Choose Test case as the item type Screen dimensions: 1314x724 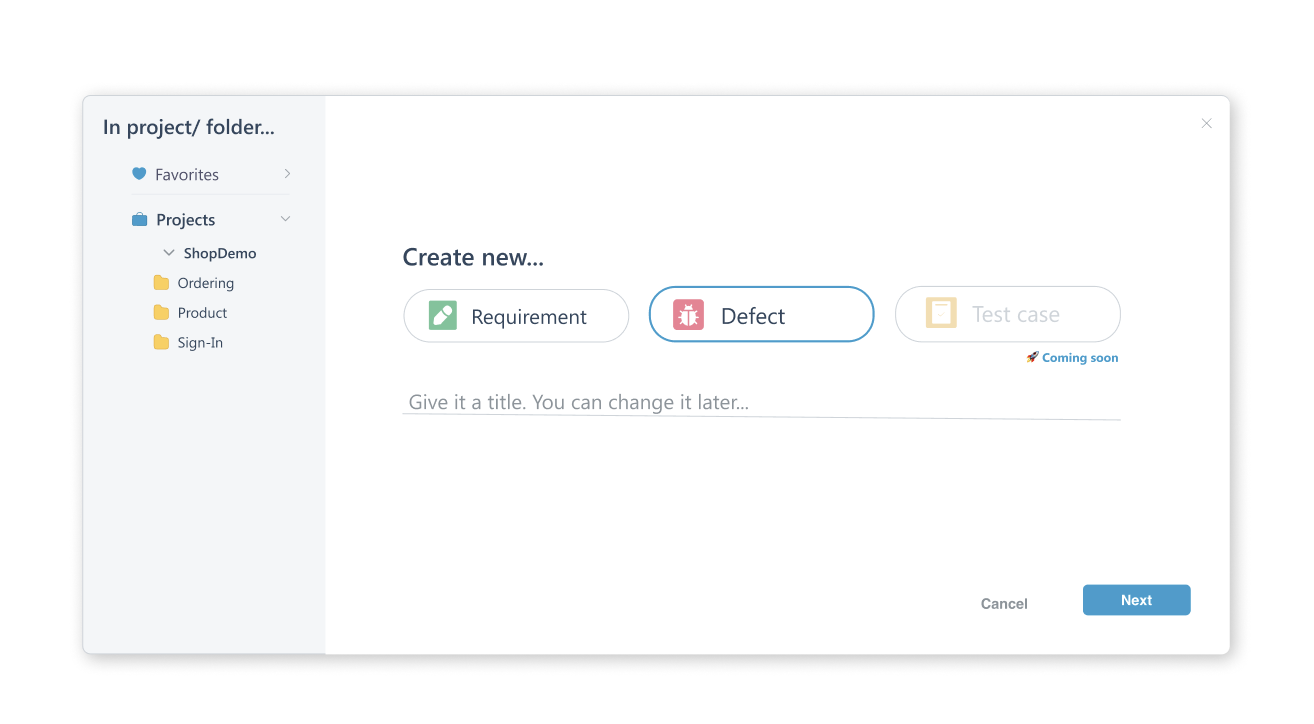click(x=1007, y=314)
